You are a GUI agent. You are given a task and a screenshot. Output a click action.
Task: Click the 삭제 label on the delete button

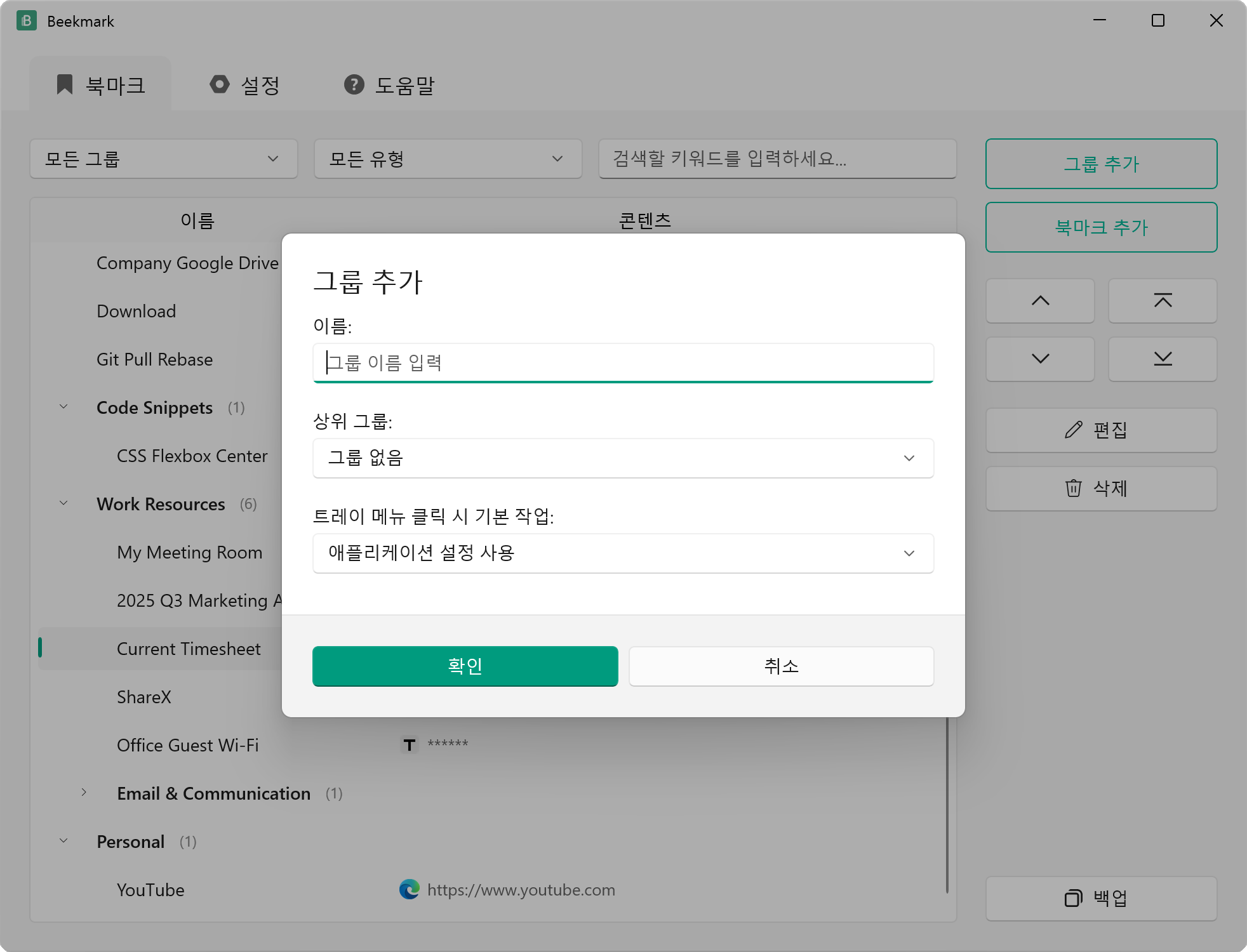[1110, 488]
